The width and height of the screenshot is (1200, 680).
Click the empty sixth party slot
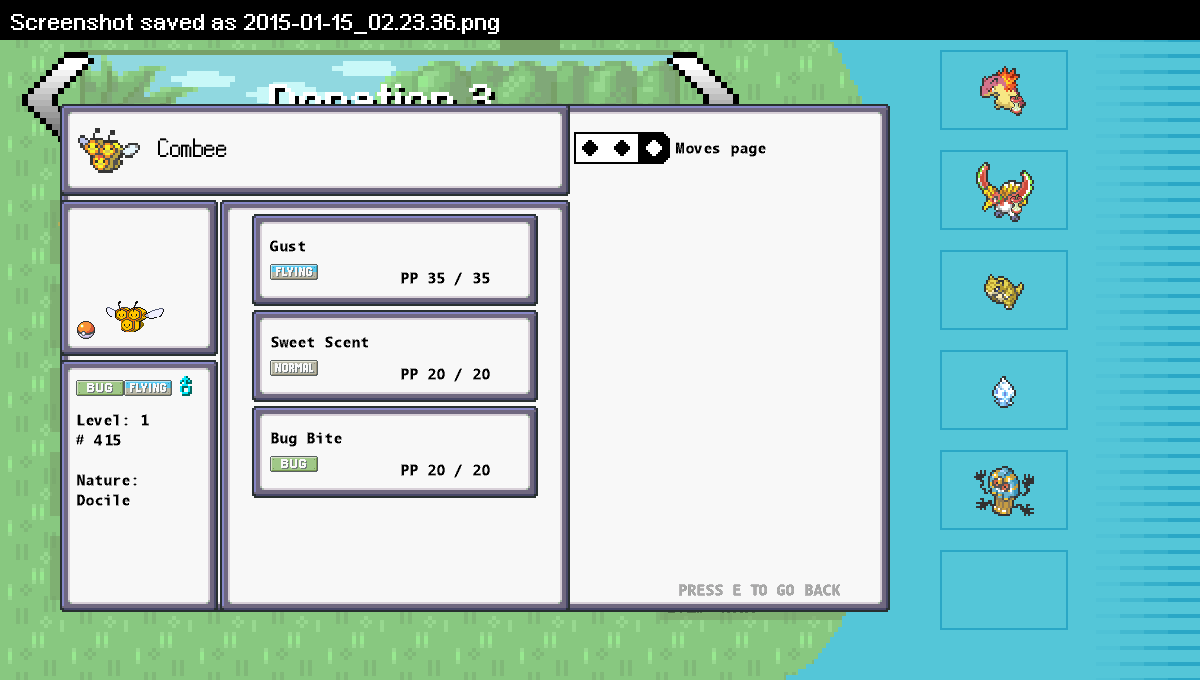[x=1003, y=590]
